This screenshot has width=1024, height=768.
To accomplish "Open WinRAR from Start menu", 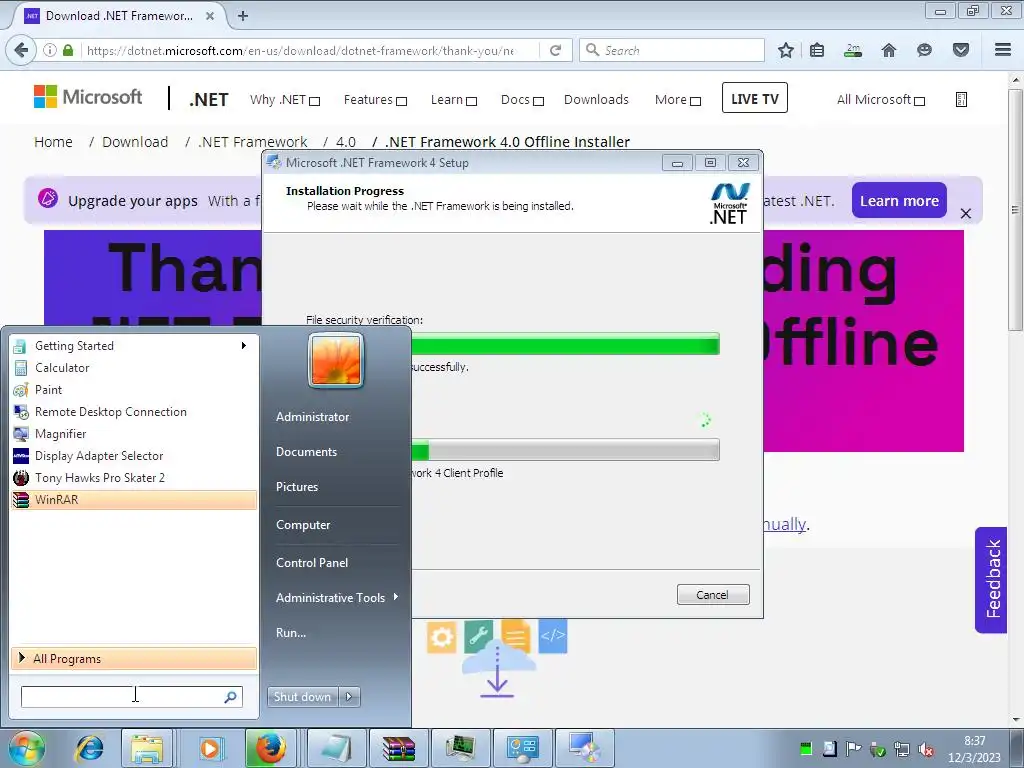I will click(134, 500).
